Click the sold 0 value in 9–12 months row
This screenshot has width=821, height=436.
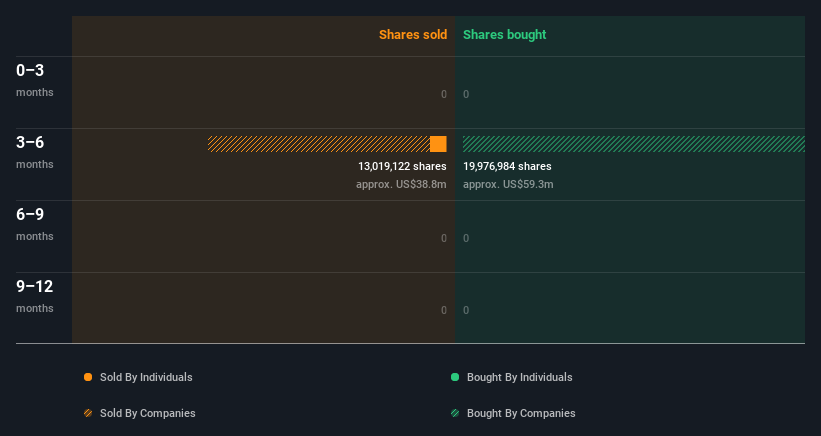click(444, 310)
